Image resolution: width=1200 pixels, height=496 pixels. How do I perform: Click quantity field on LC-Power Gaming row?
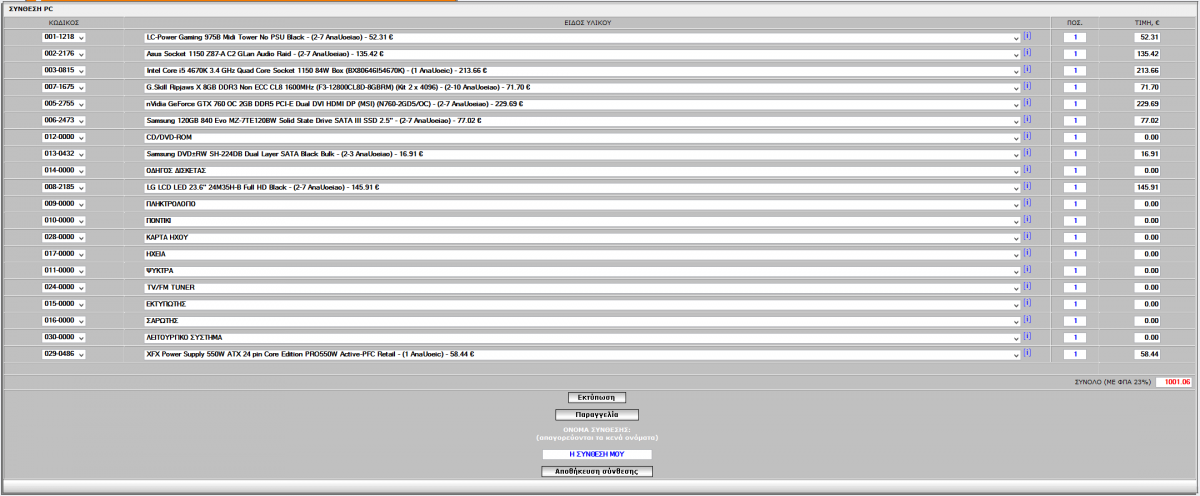click(1075, 37)
